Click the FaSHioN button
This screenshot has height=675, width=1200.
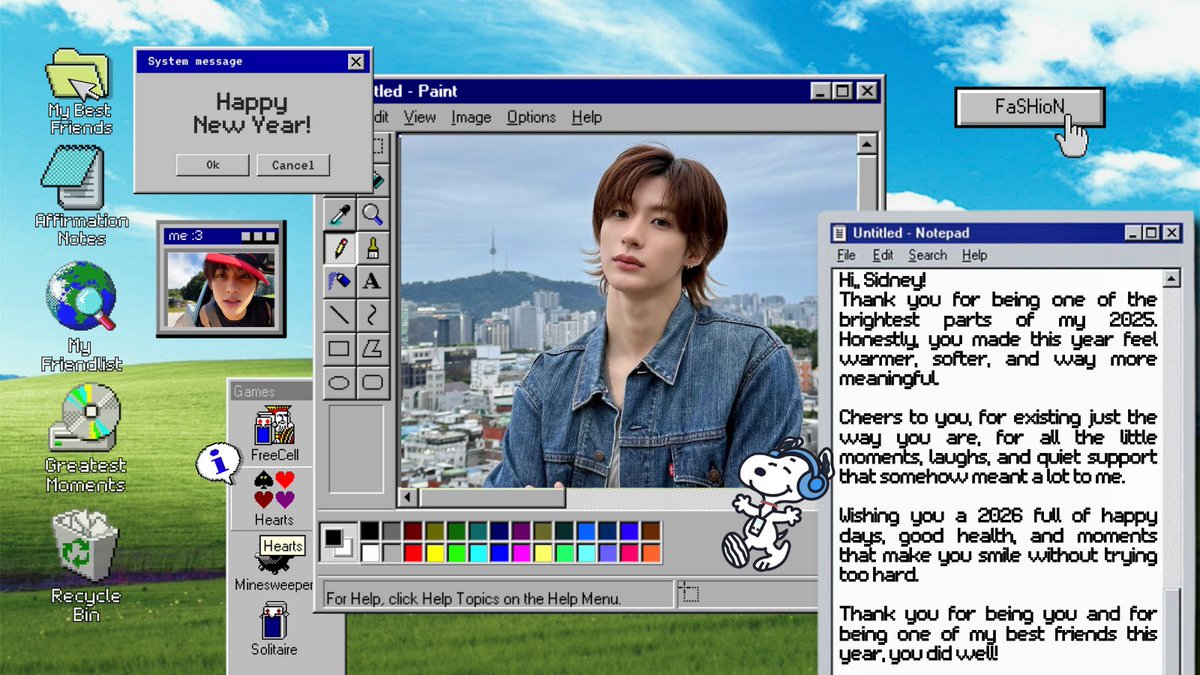click(x=1030, y=107)
